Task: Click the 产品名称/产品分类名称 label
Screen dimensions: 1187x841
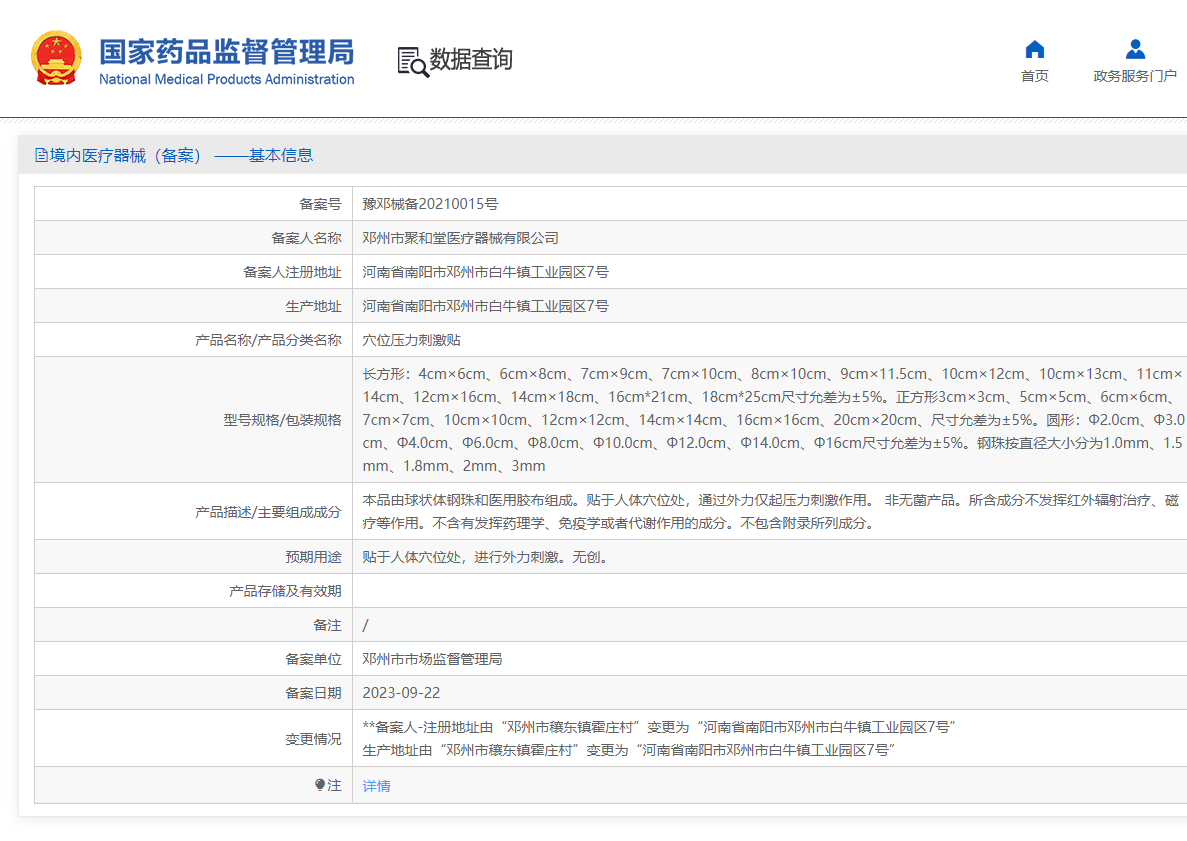Action: click(268, 340)
